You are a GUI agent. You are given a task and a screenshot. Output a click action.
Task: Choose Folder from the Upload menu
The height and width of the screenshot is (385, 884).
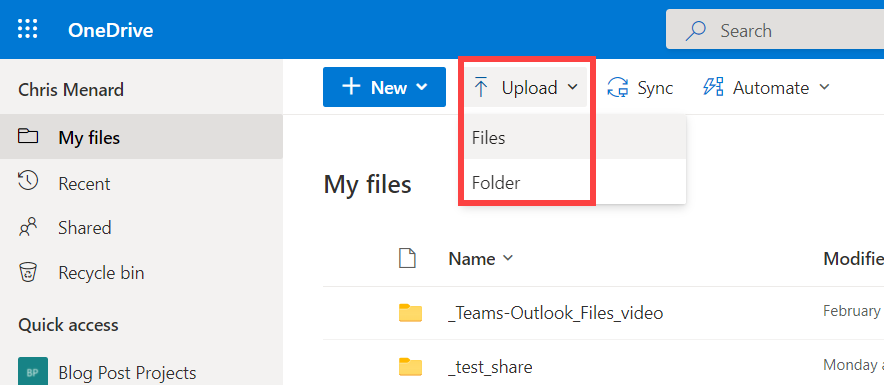point(574,182)
